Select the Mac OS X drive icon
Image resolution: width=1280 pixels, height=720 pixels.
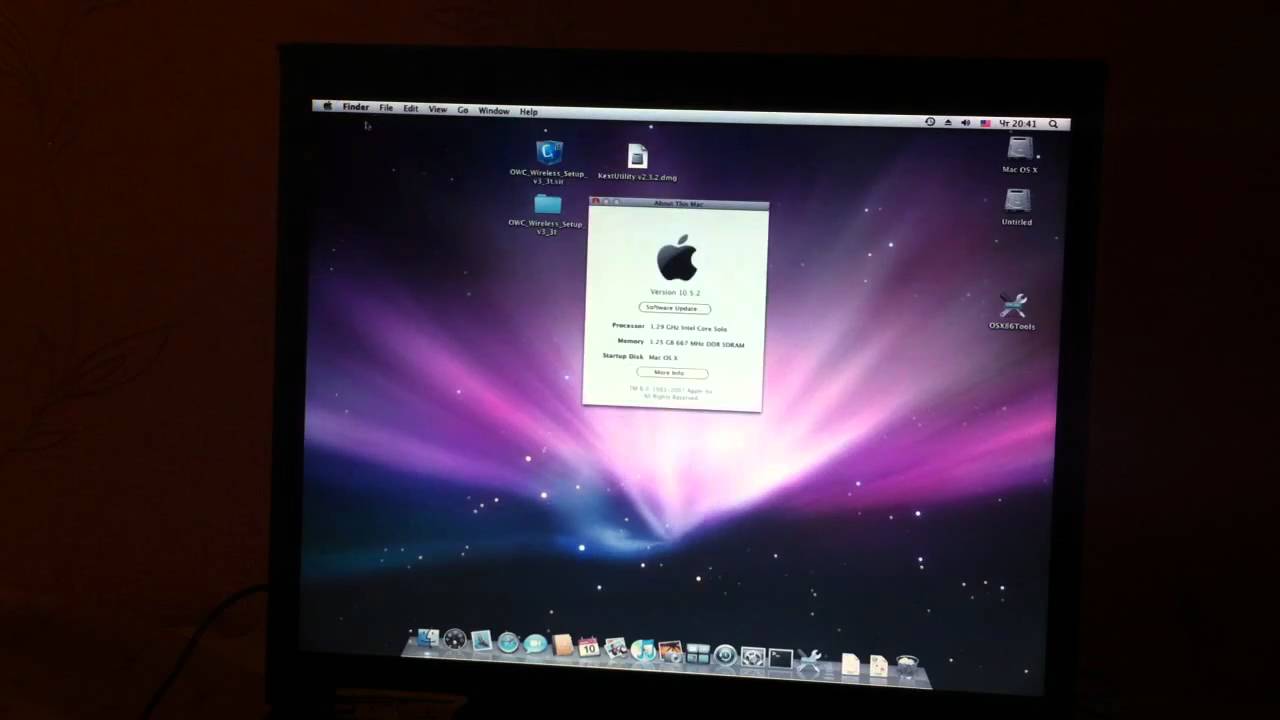coord(1020,148)
